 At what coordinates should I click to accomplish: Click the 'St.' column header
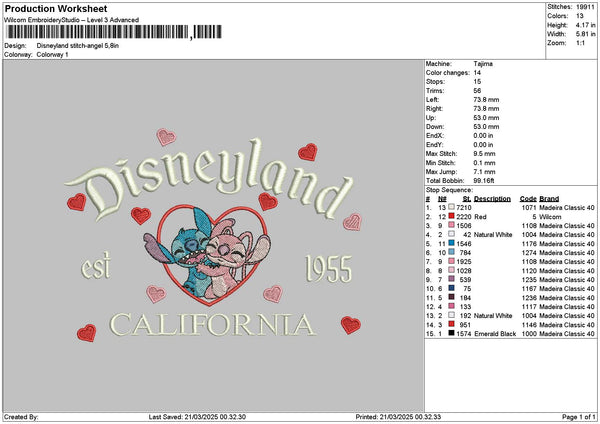point(467,199)
